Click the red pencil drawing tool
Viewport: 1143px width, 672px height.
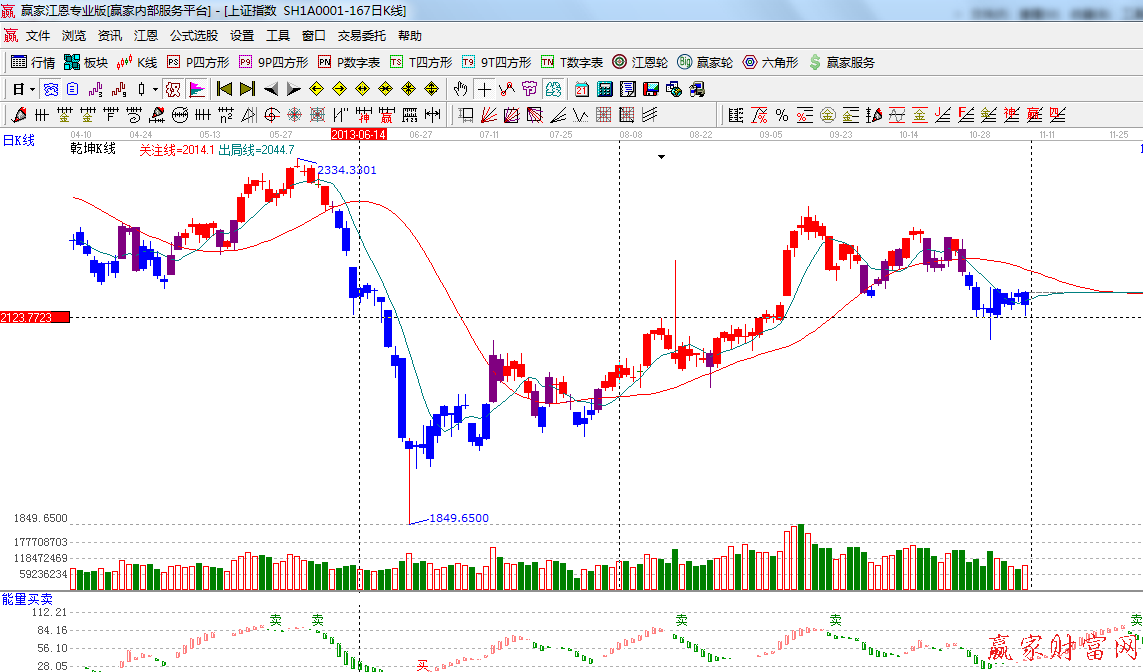click(19, 115)
